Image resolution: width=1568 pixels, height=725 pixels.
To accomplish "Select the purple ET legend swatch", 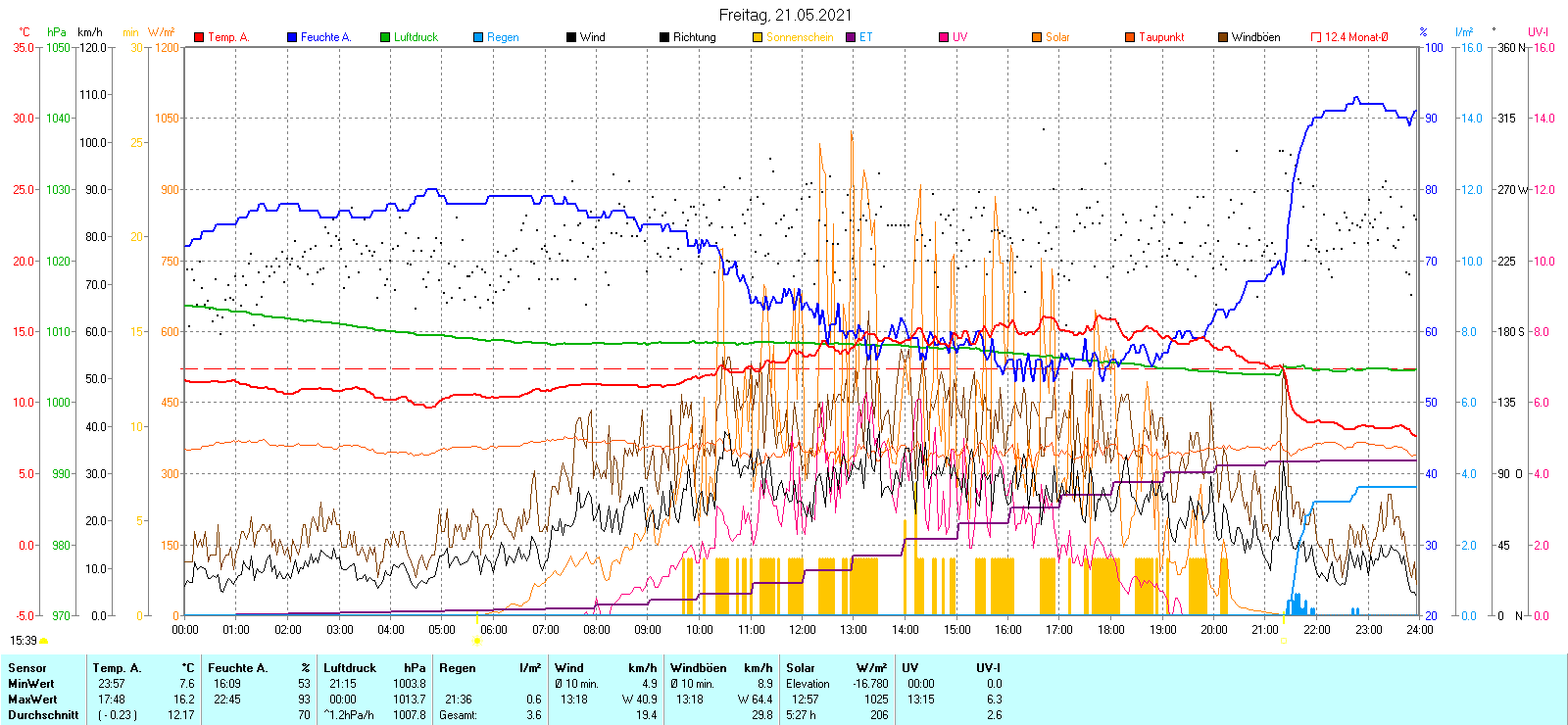I will (851, 37).
